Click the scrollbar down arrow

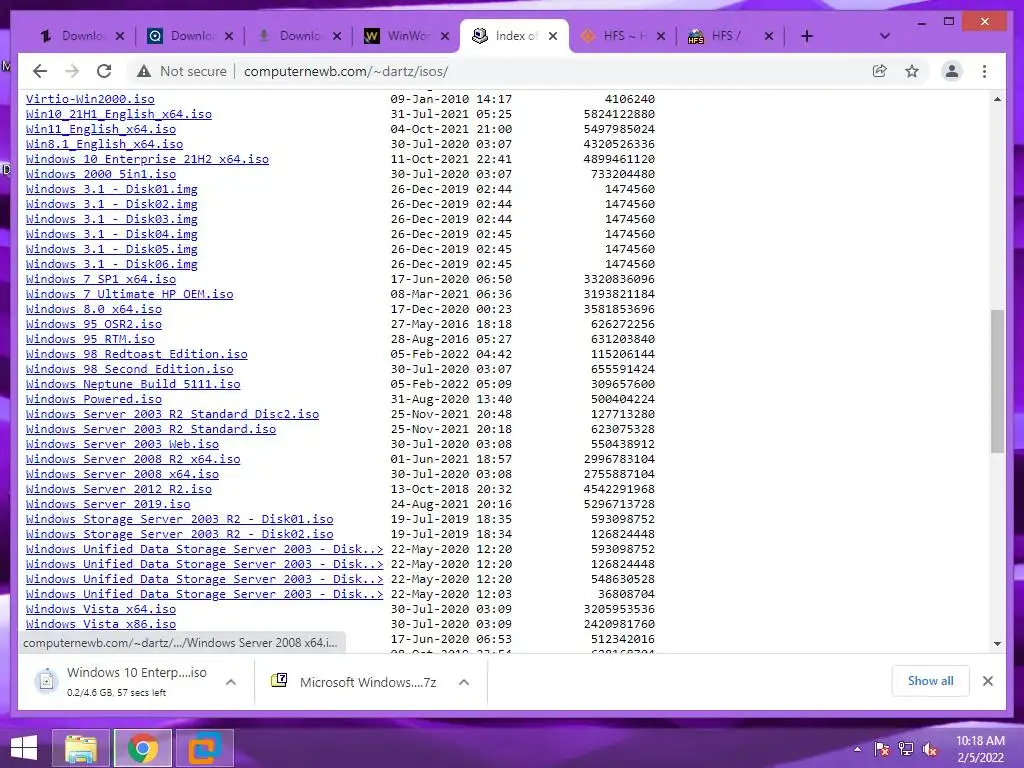coord(997,644)
